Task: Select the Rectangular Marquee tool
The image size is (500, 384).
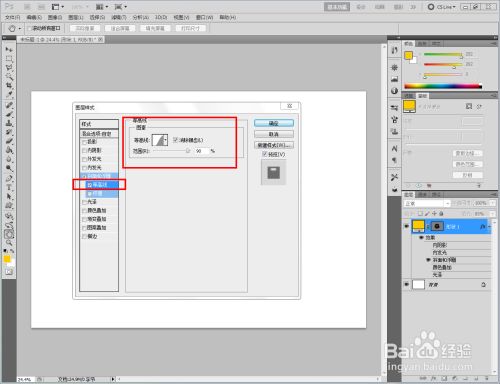Action: tap(9, 59)
